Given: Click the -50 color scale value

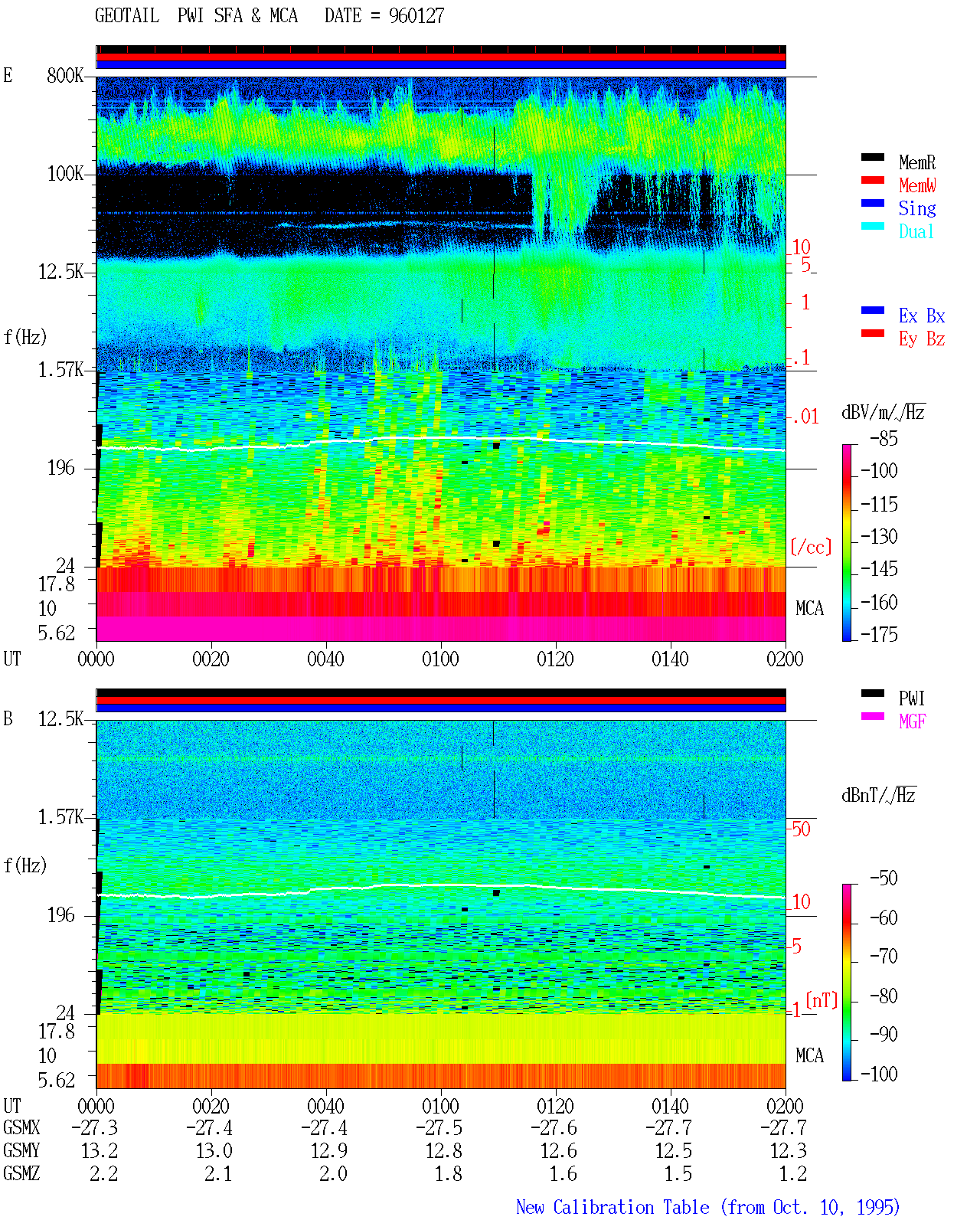Looking at the screenshot, I should click(x=884, y=878).
